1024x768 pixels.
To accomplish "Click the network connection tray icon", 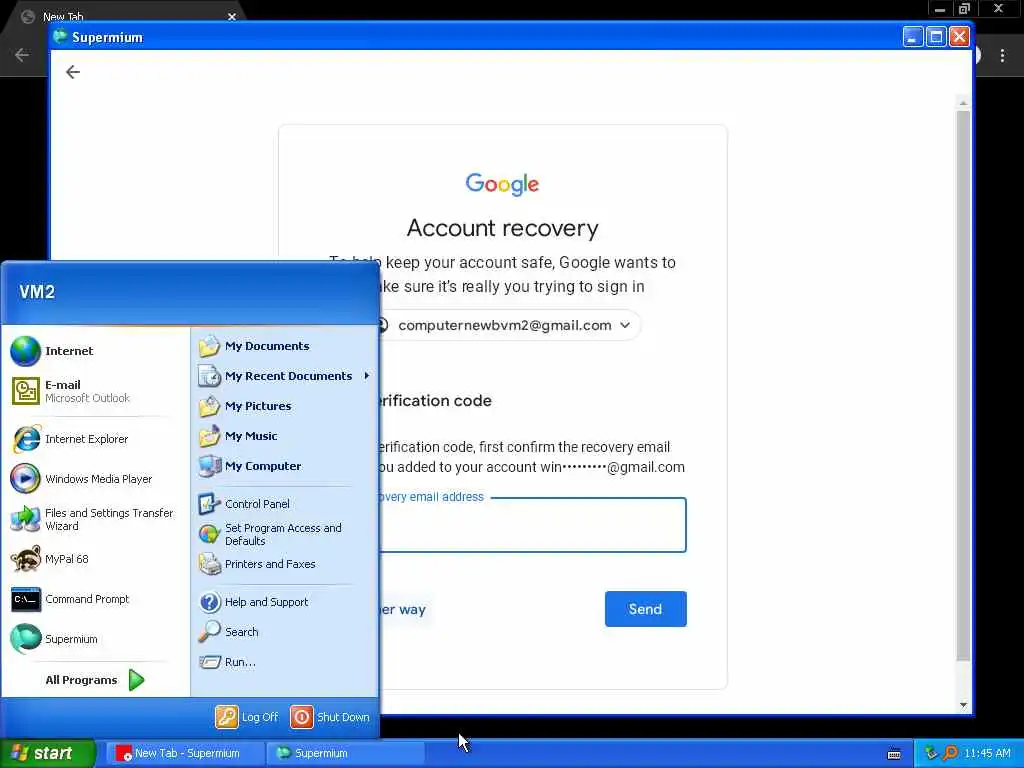I will pos(931,753).
